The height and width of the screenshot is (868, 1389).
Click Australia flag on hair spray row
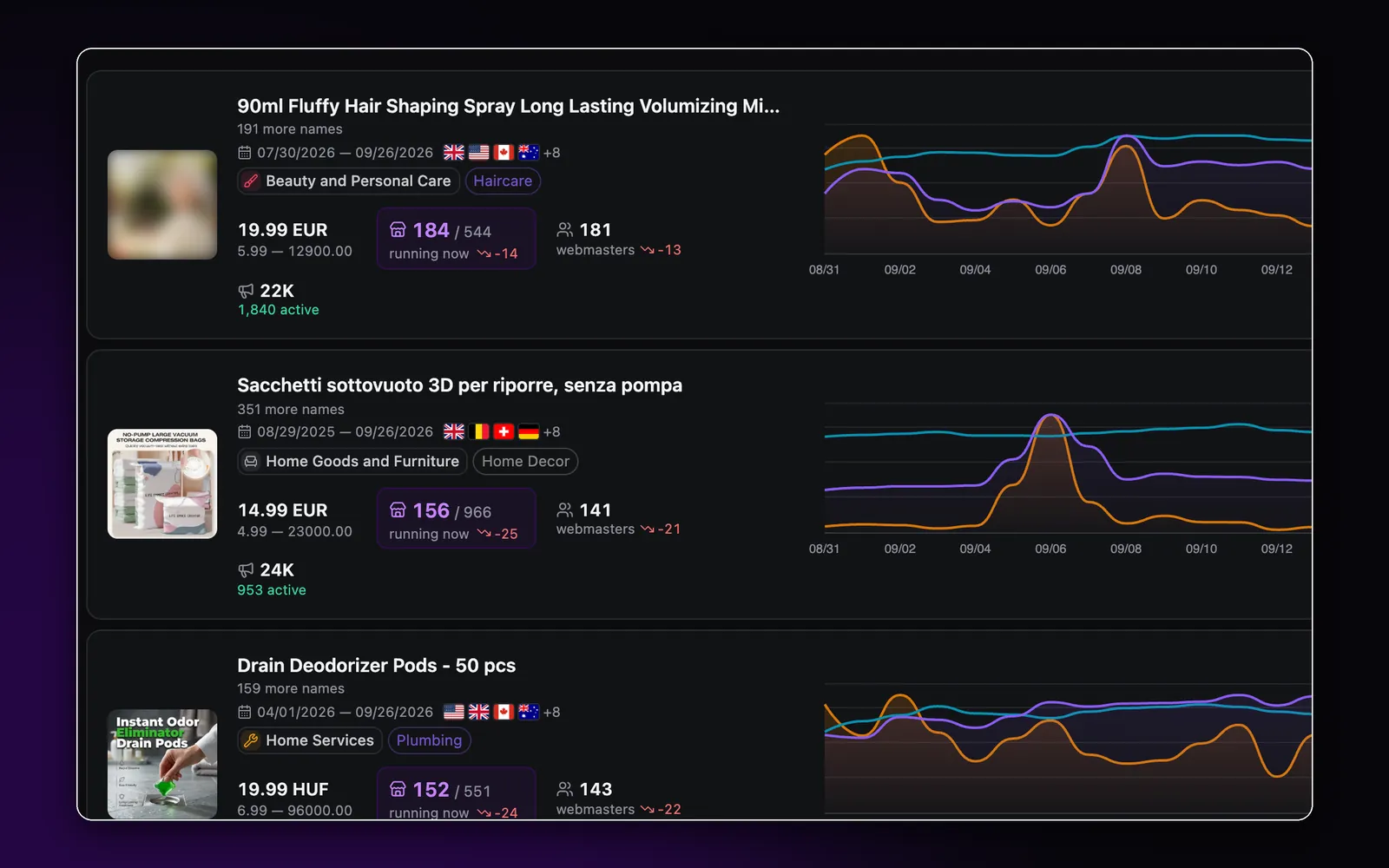click(529, 153)
